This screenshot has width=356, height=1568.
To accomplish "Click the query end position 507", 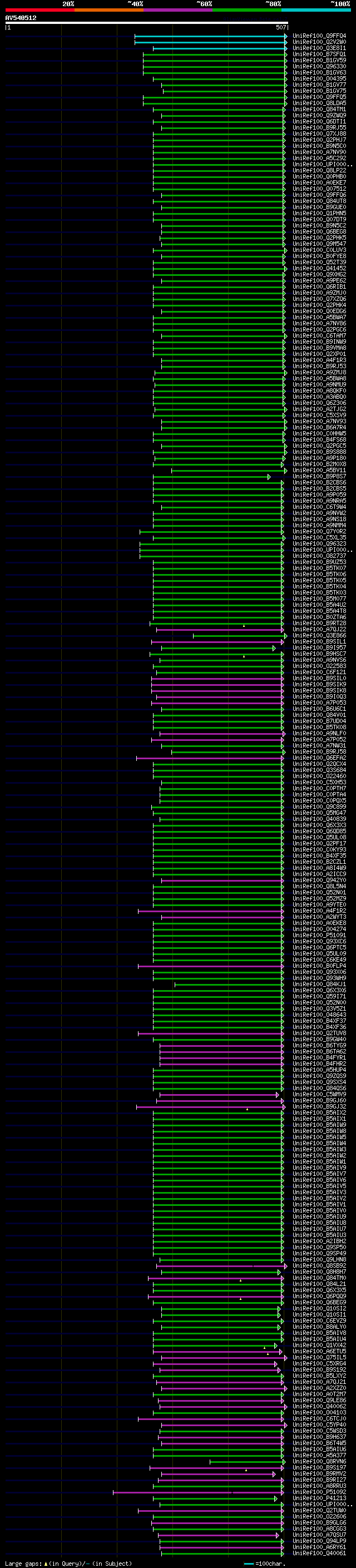I will point(280,27).
